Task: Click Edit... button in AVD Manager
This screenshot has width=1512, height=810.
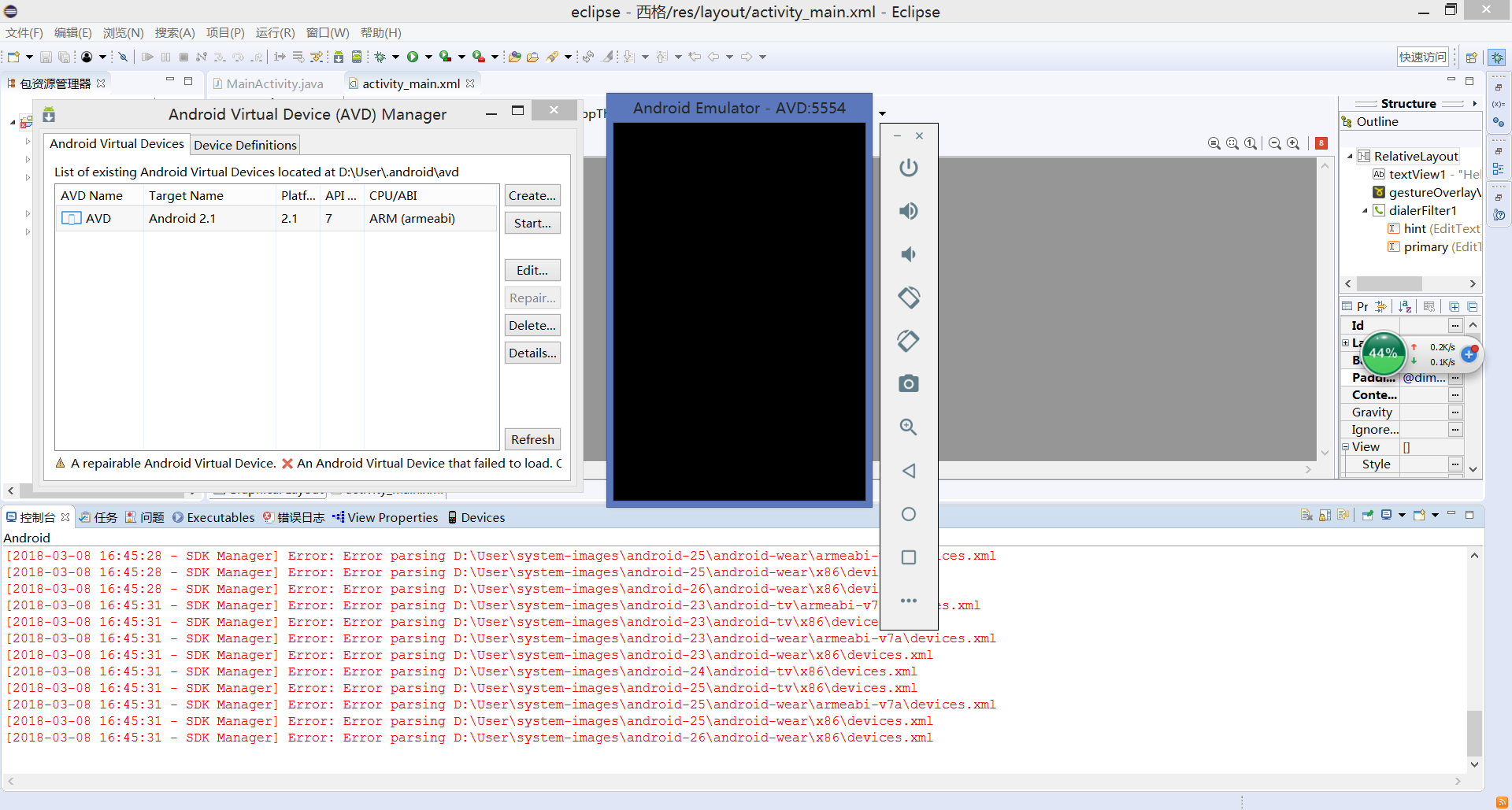Action: tap(532, 270)
